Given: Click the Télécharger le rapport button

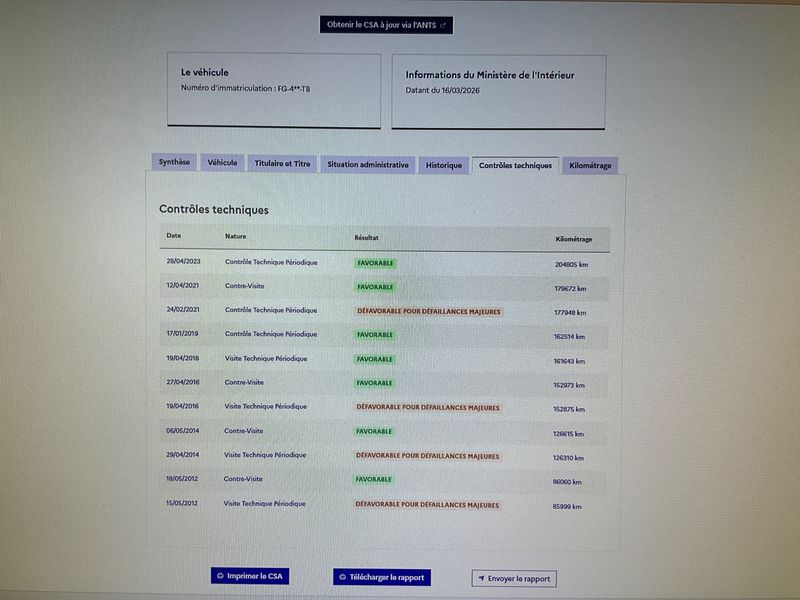Looking at the screenshot, I should (382, 577).
